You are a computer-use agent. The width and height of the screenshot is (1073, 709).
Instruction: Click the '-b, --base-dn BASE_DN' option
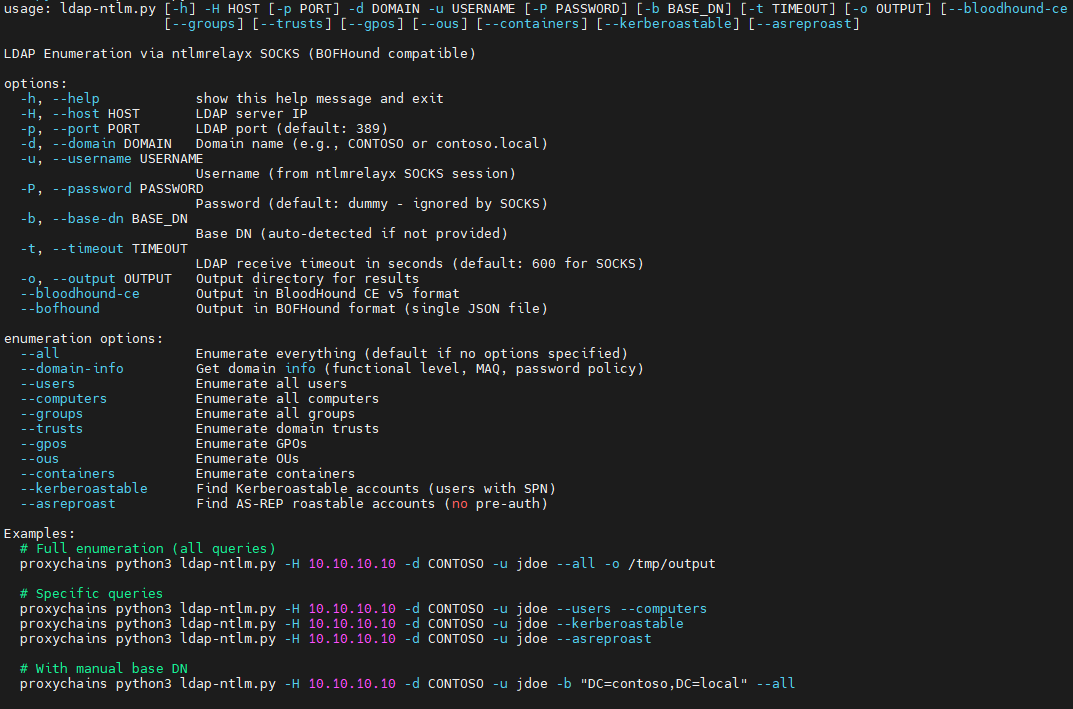pos(103,219)
